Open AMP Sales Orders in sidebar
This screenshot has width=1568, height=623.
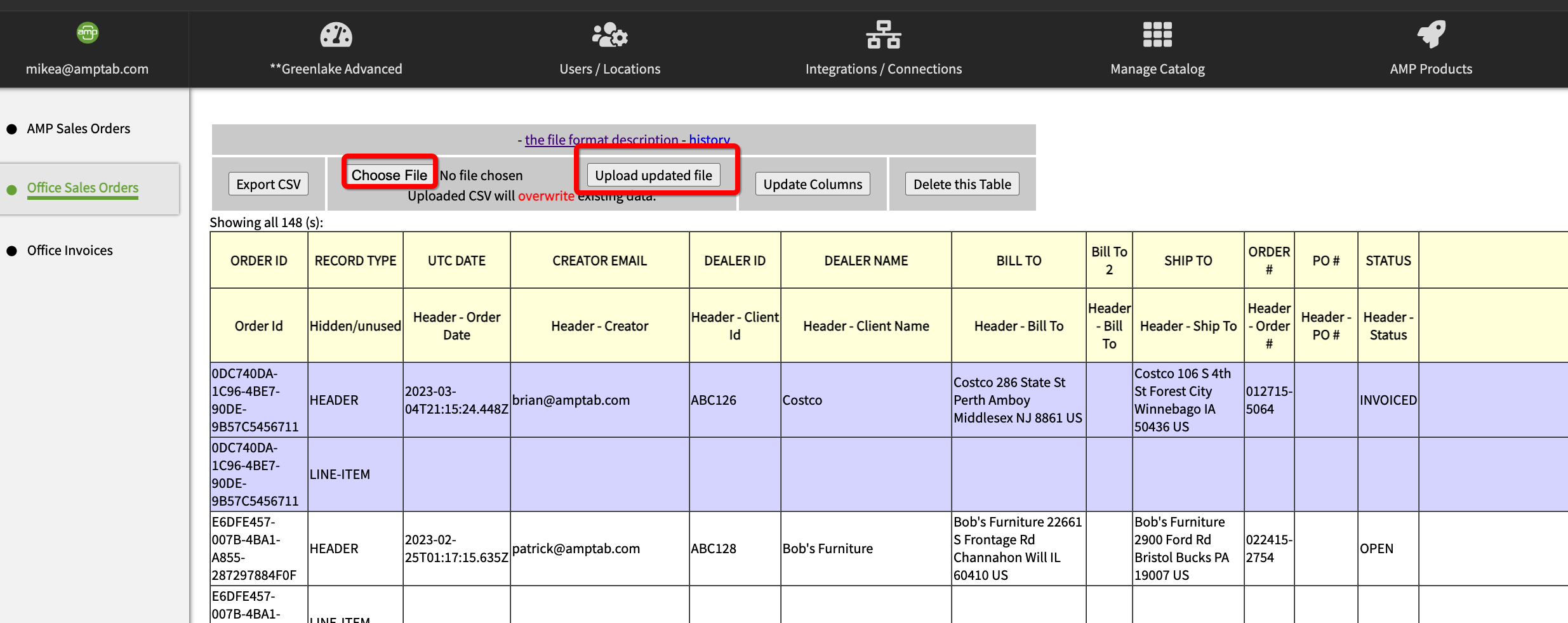[78, 129]
